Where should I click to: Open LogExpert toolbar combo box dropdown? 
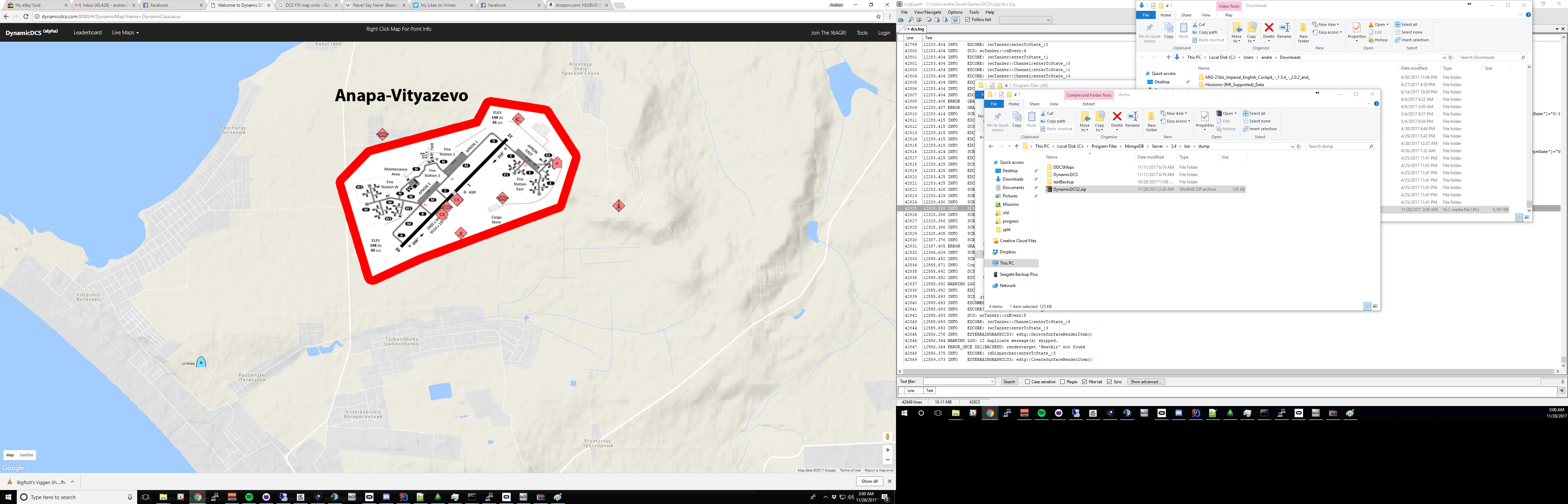point(1048,20)
